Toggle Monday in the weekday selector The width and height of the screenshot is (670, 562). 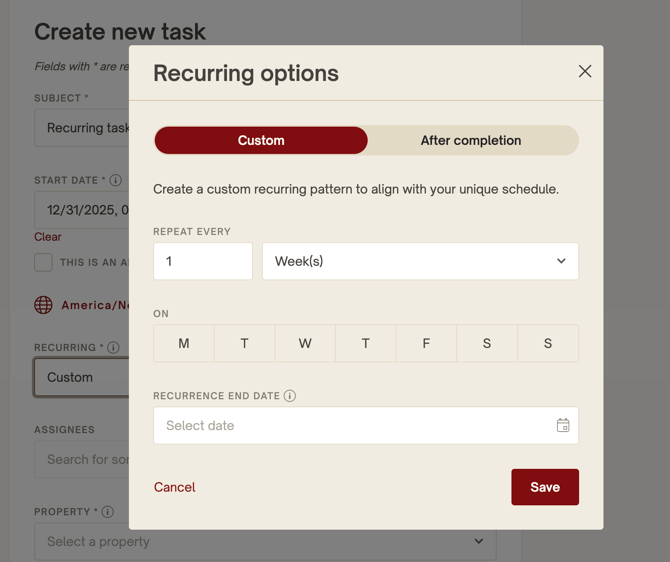click(x=184, y=343)
